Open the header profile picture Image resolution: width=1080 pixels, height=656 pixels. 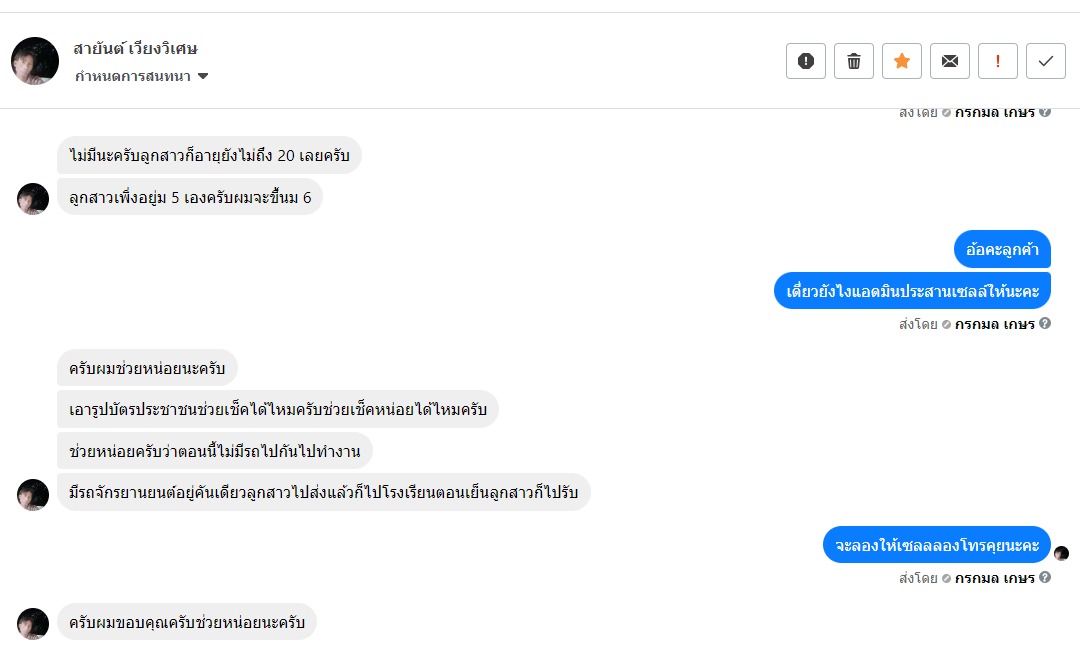pos(35,61)
